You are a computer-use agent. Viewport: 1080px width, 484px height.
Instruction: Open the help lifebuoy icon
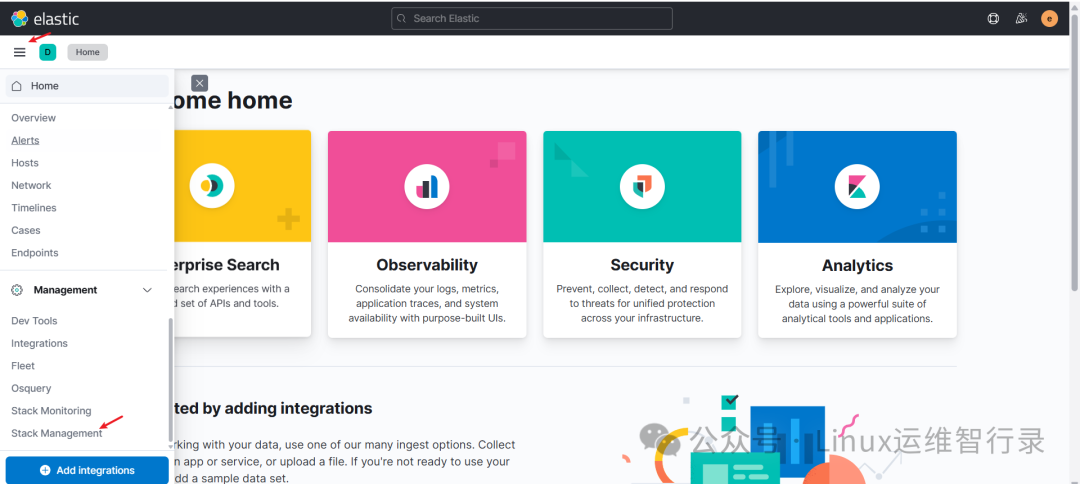[993, 19]
